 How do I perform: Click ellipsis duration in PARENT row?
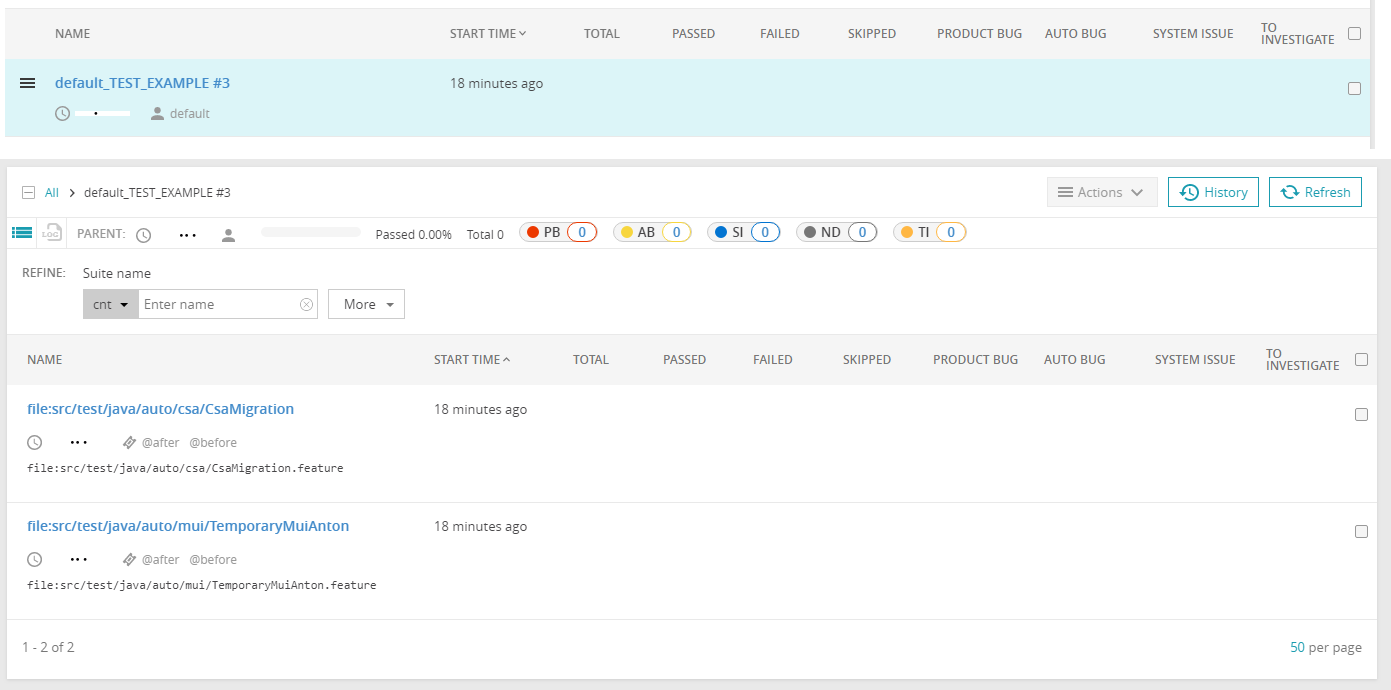(x=187, y=236)
